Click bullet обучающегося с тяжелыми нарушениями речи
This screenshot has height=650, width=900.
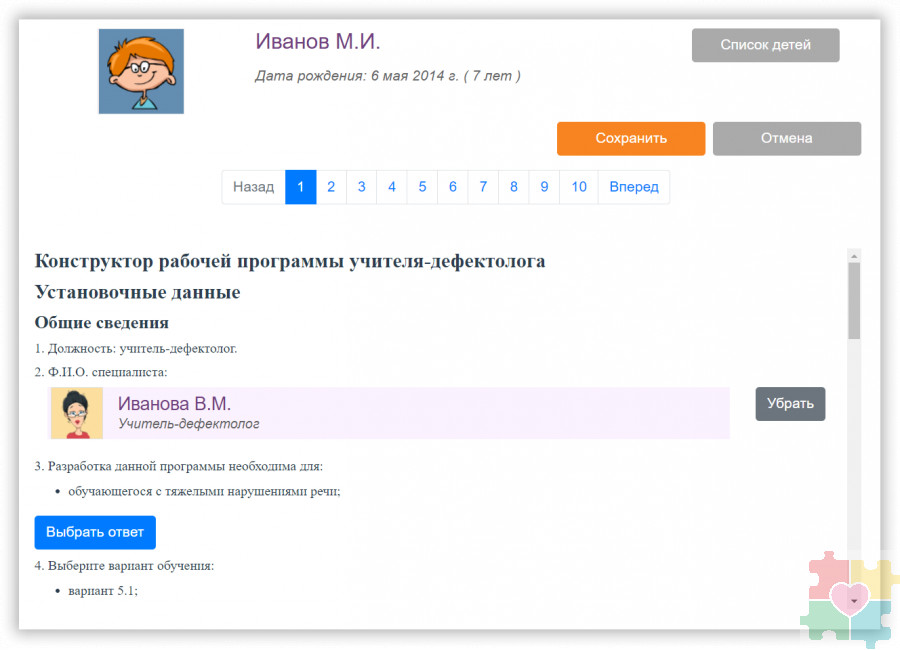[204, 492]
